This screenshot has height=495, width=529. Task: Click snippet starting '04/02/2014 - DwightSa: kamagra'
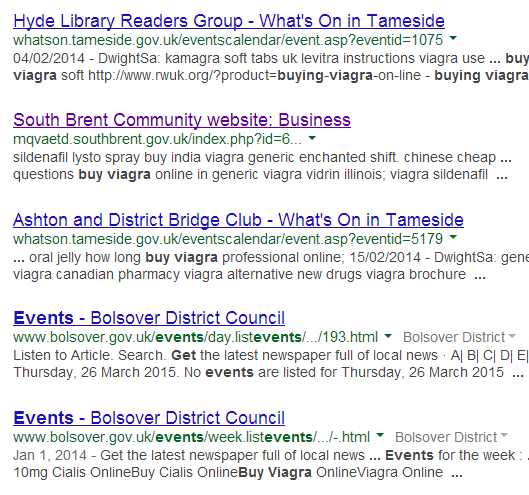pyautogui.click(x=271, y=58)
